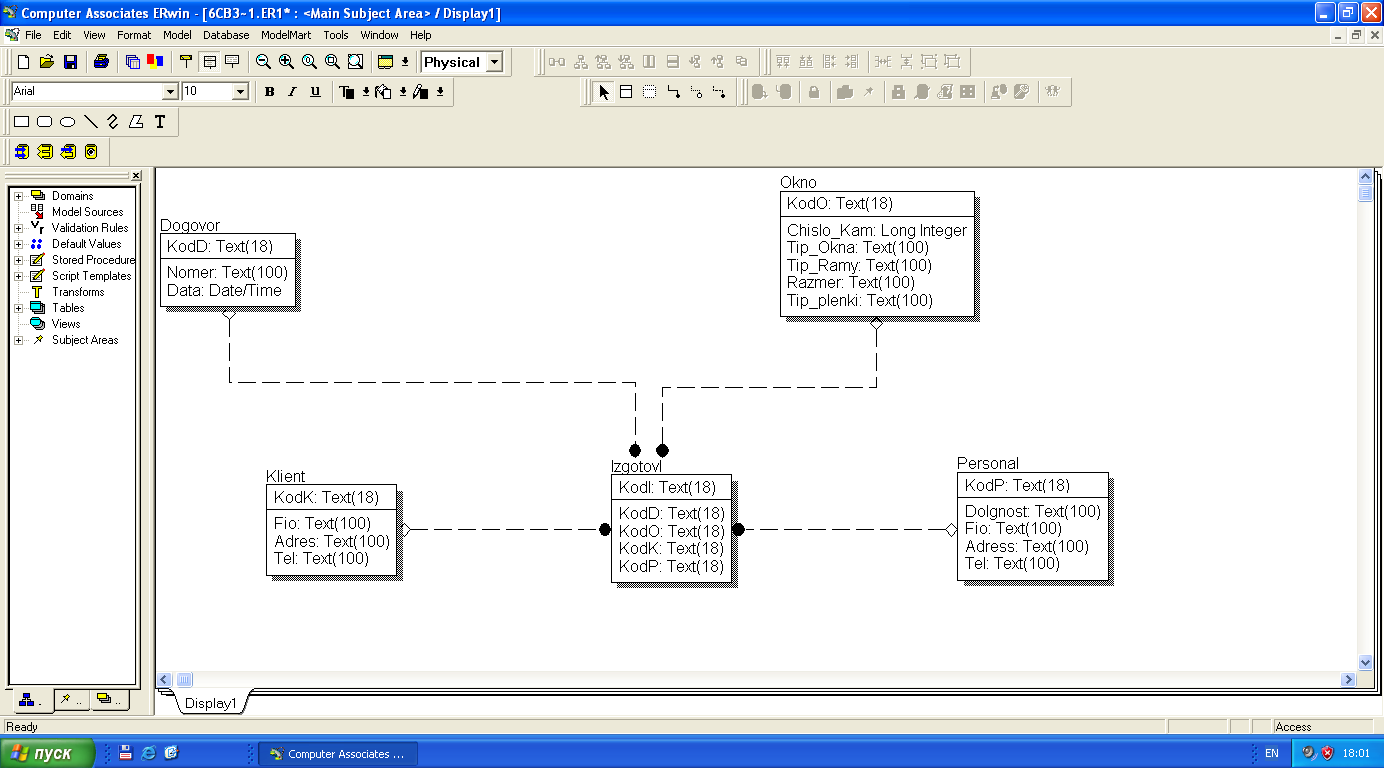Click the EN language indicator in tray
The height and width of the screenshot is (768, 1384).
point(1272,754)
